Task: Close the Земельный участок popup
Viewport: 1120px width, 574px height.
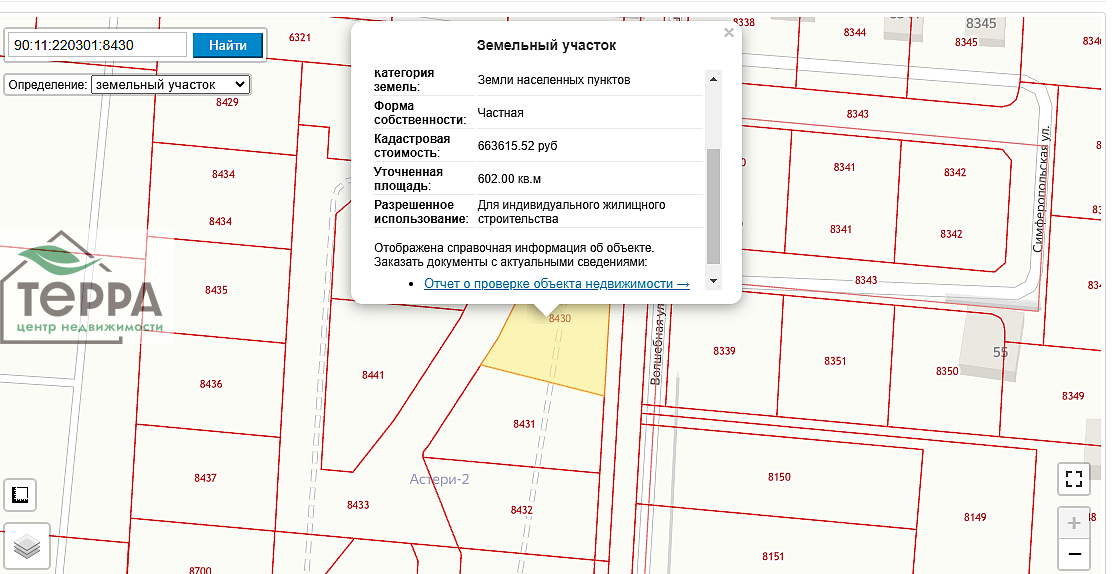Action: point(729,33)
